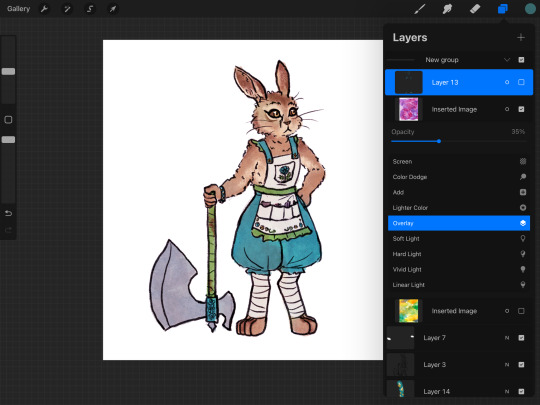Collapse the New group chevron
The image size is (540, 405).
[x=507, y=60]
